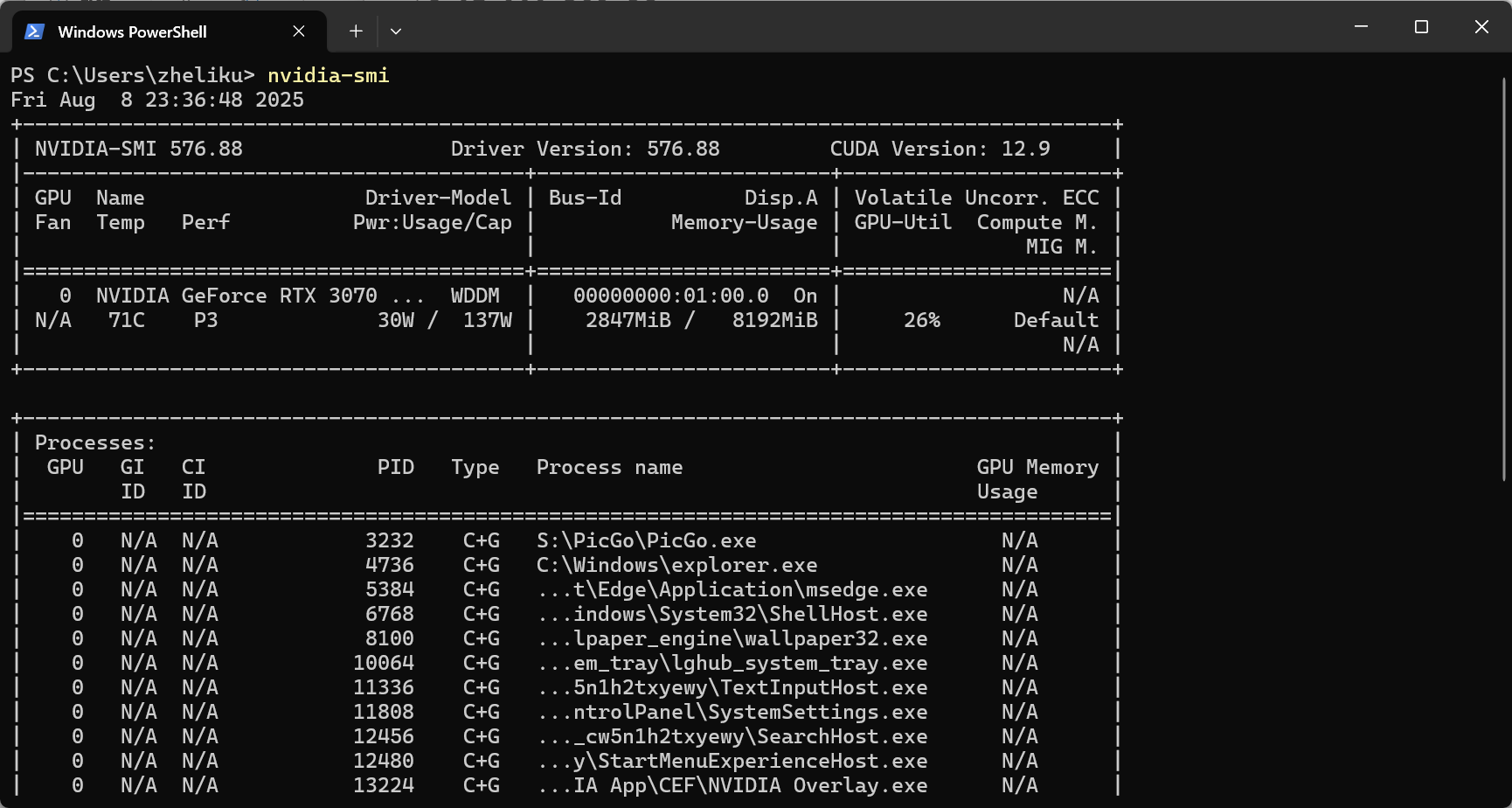Click the lghub_system_tray.exe process name
Screen dimensions: 1512x808
[732, 663]
